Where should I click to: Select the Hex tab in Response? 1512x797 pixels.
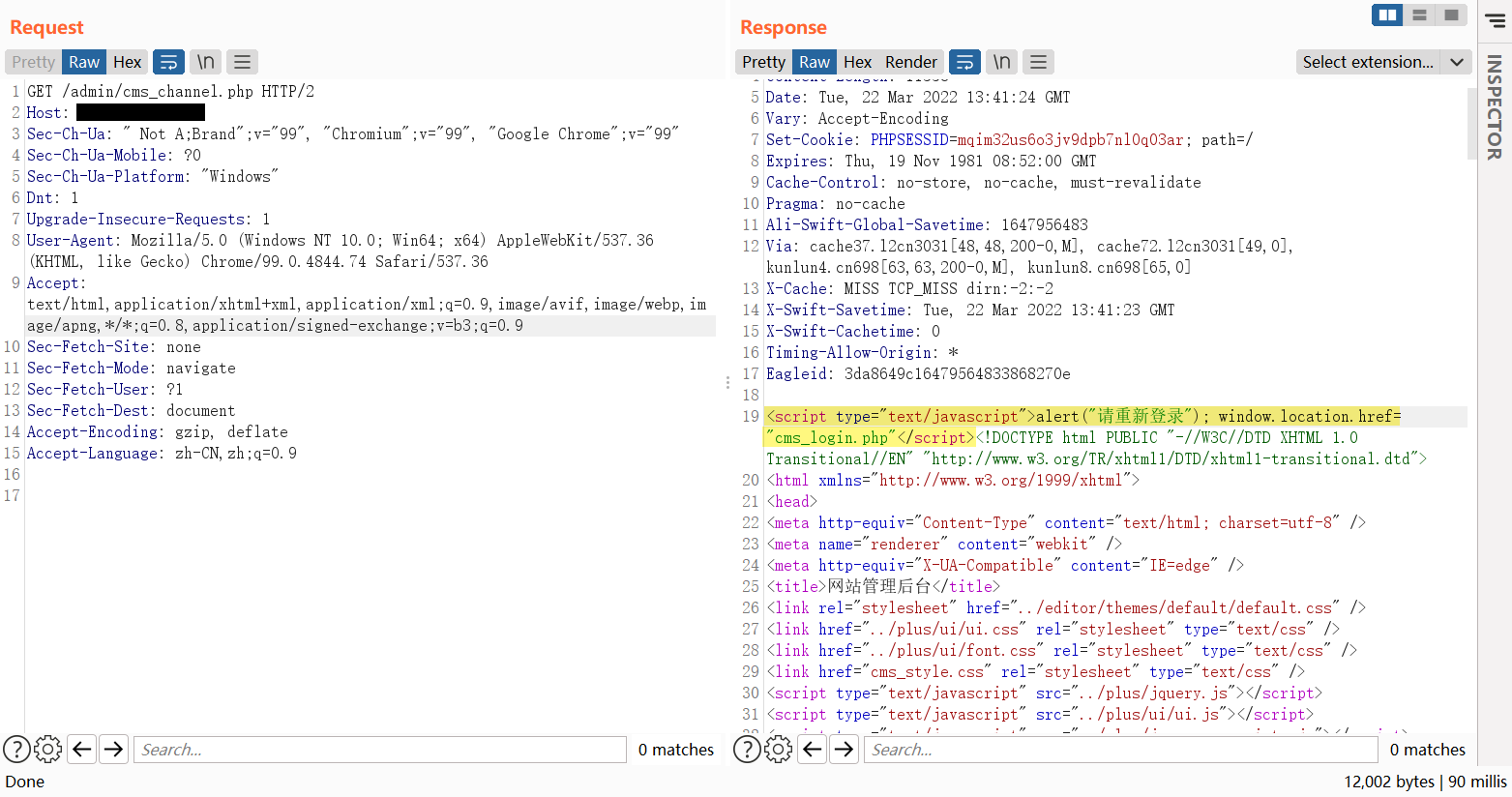[858, 62]
